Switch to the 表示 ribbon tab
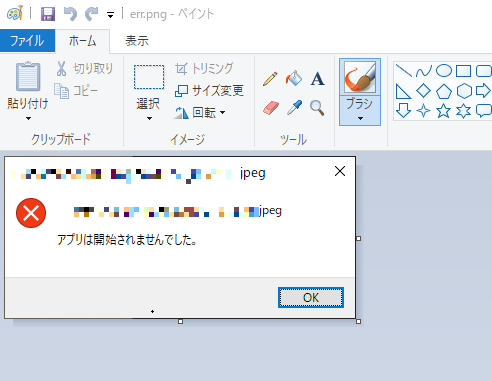The width and height of the screenshot is (492, 381). tap(137, 41)
